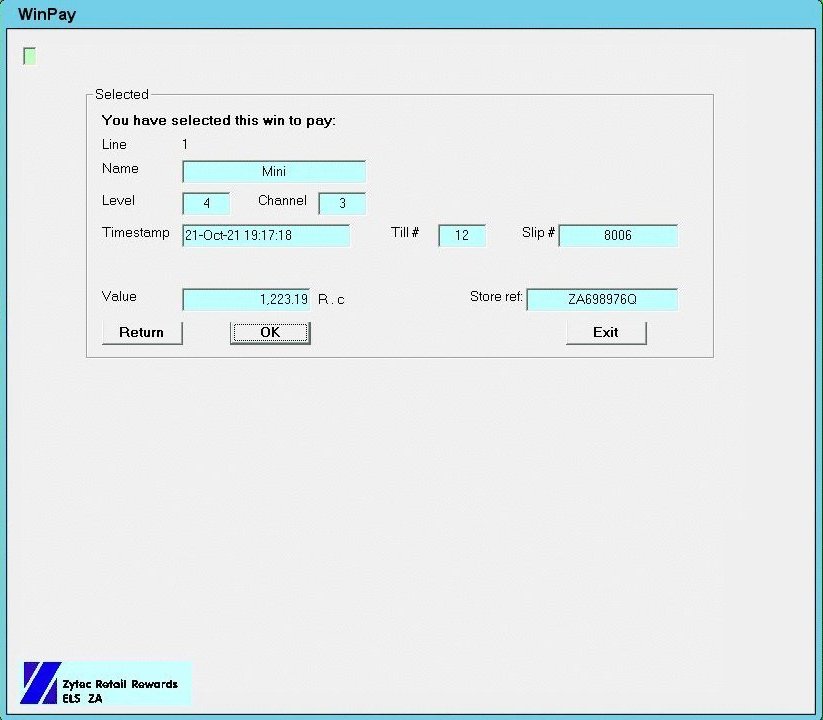Click the 'R . c' currency label
The height and width of the screenshot is (720, 823).
point(332,300)
